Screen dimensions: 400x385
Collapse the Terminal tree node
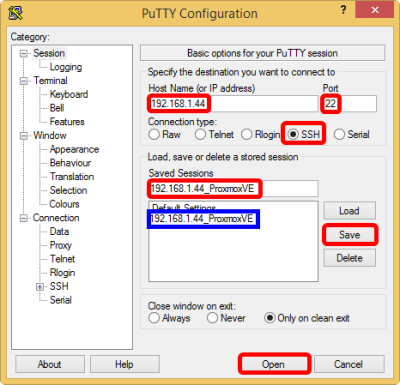[24, 81]
